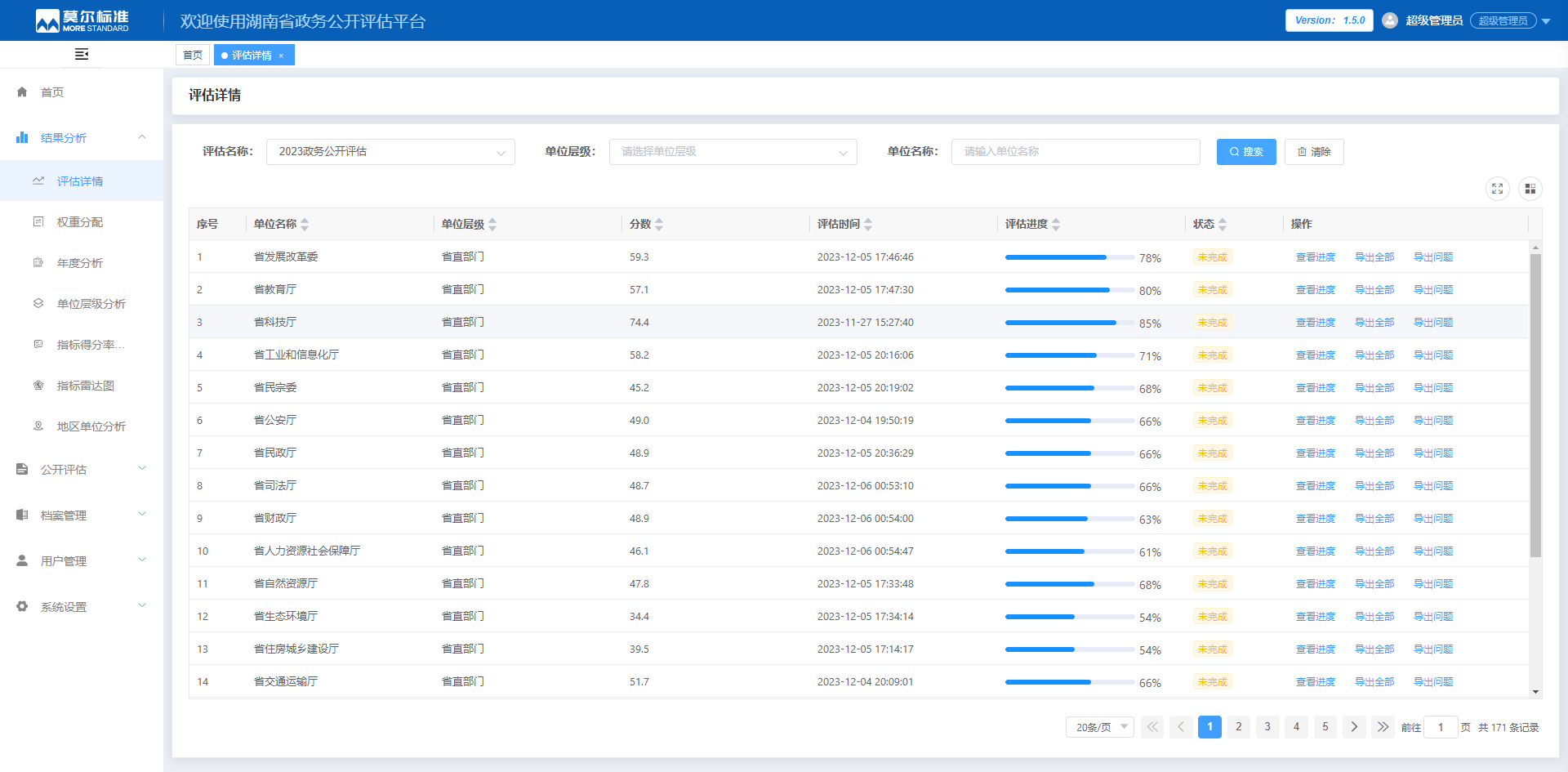Screen dimensions: 1568x772
Task: Focus the 单位名称 input field
Action: (x=1076, y=152)
